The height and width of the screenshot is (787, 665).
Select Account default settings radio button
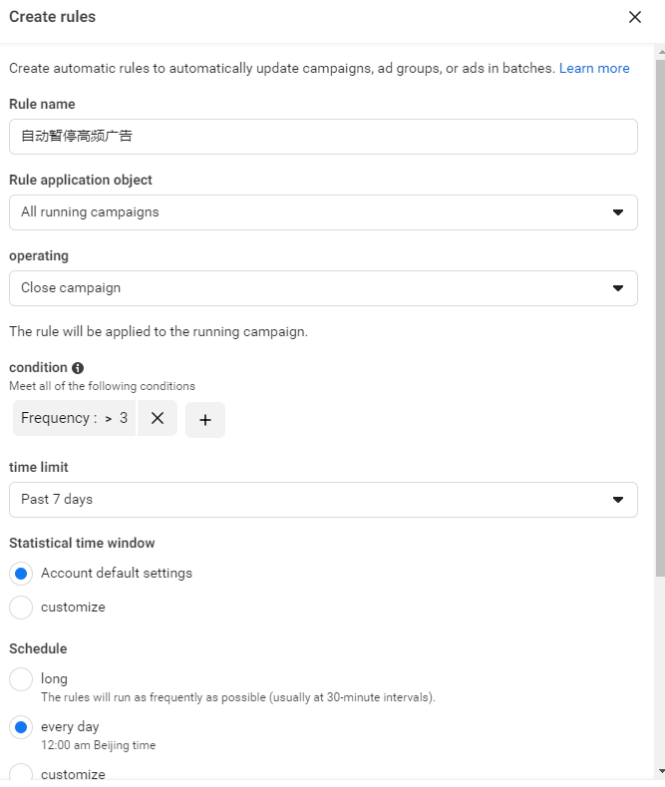coord(21,573)
